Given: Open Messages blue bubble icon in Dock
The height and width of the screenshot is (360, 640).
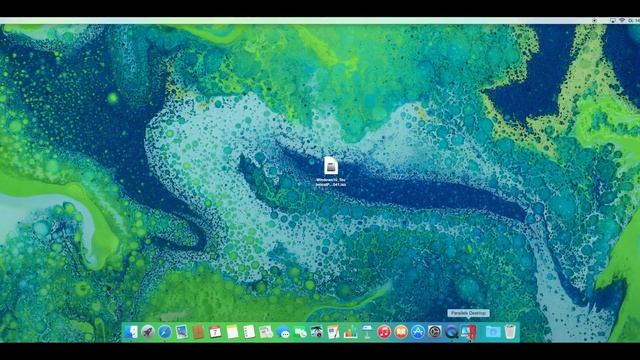Looking at the screenshot, I should pos(283,333).
